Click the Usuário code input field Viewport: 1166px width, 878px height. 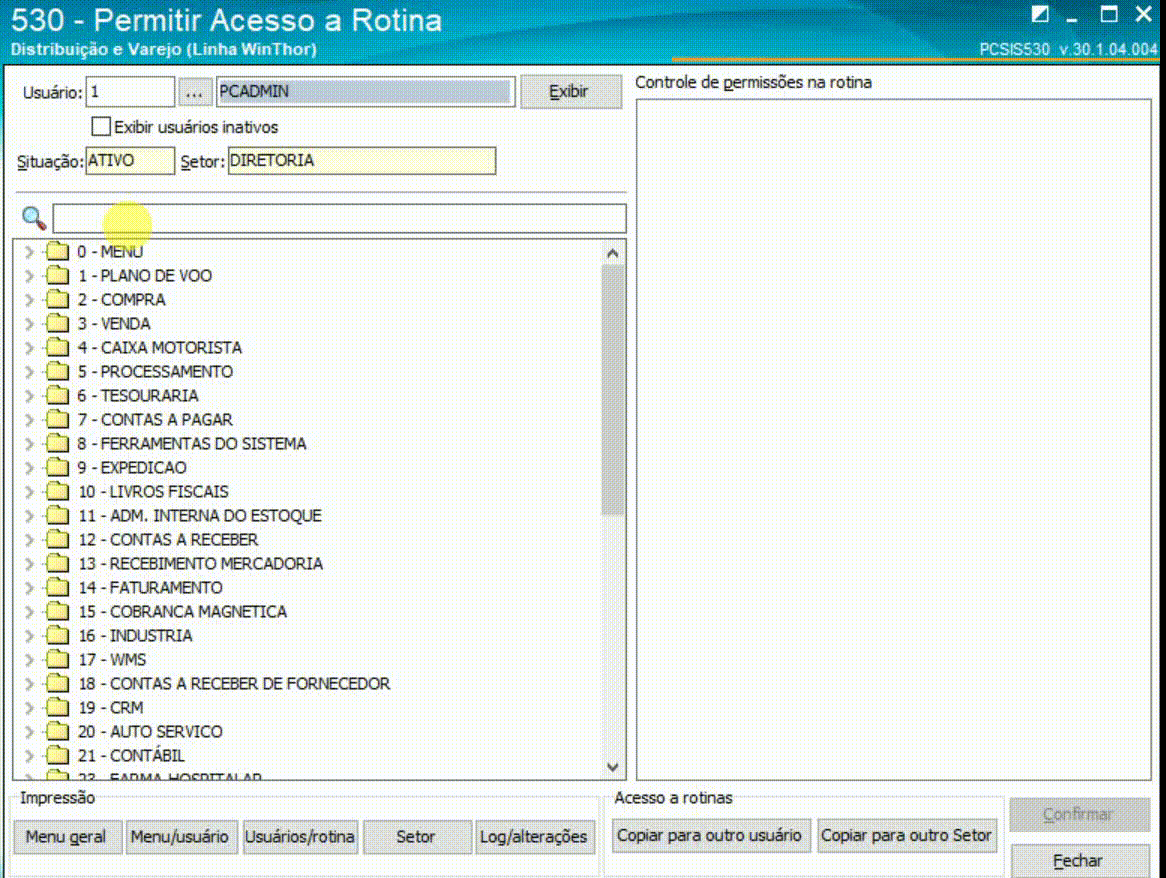tap(130, 91)
